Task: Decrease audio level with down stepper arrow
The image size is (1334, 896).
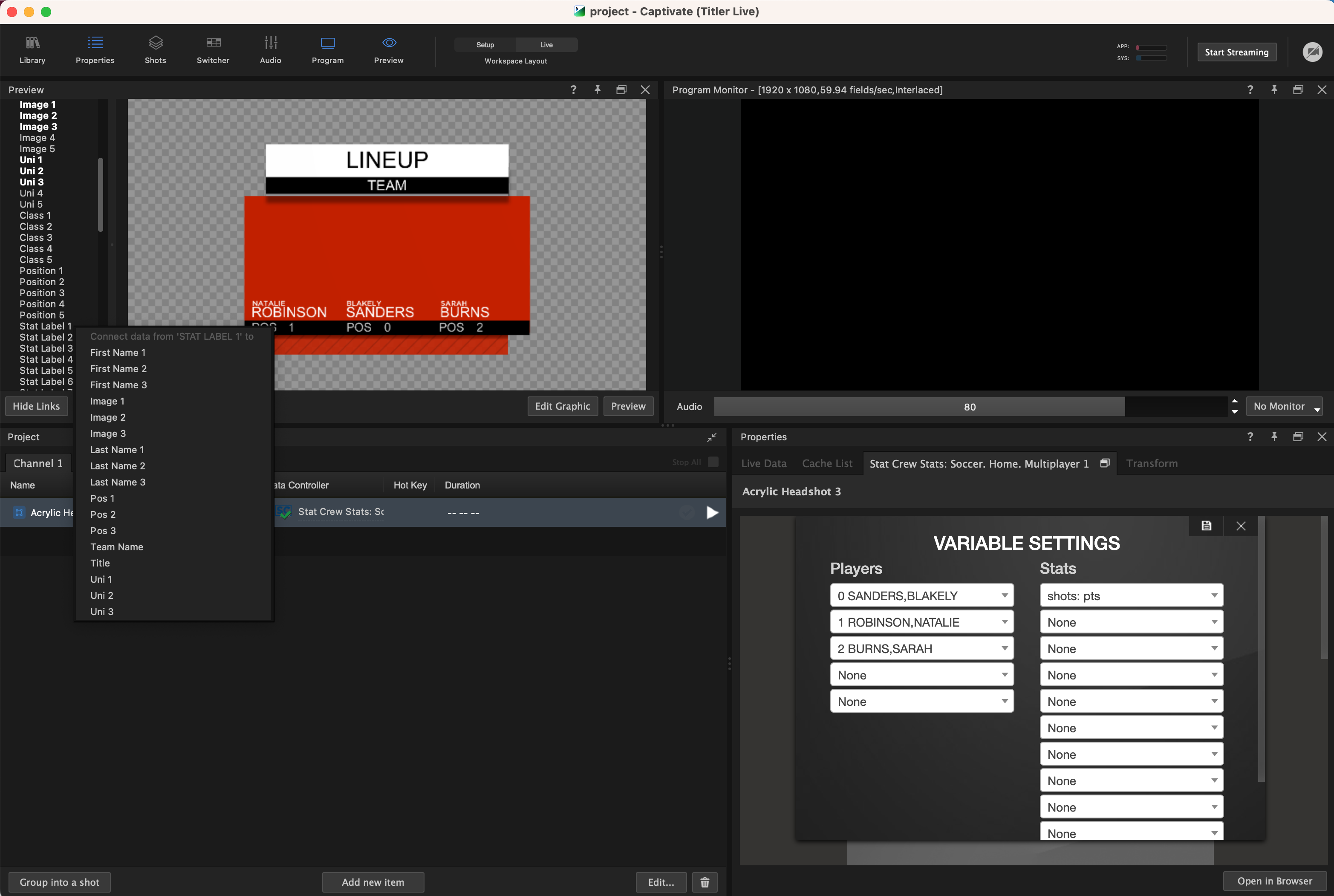Action: click(1235, 411)
